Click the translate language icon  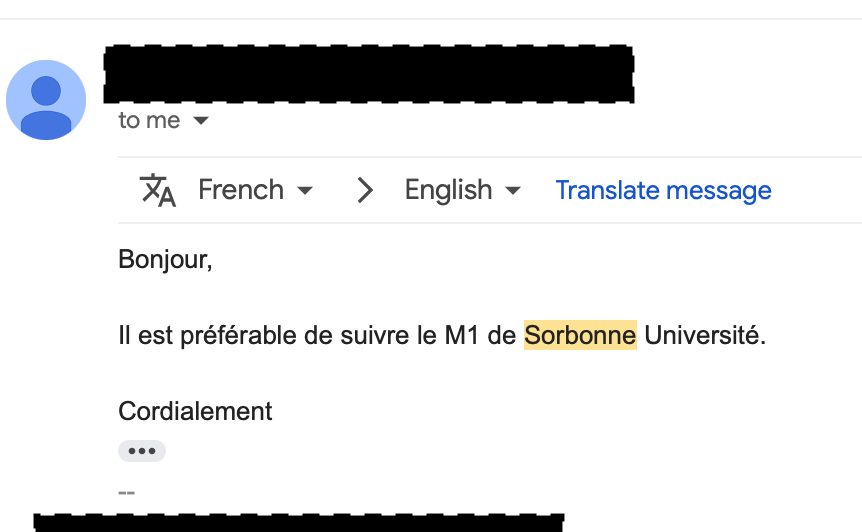[x=157, y=190]
